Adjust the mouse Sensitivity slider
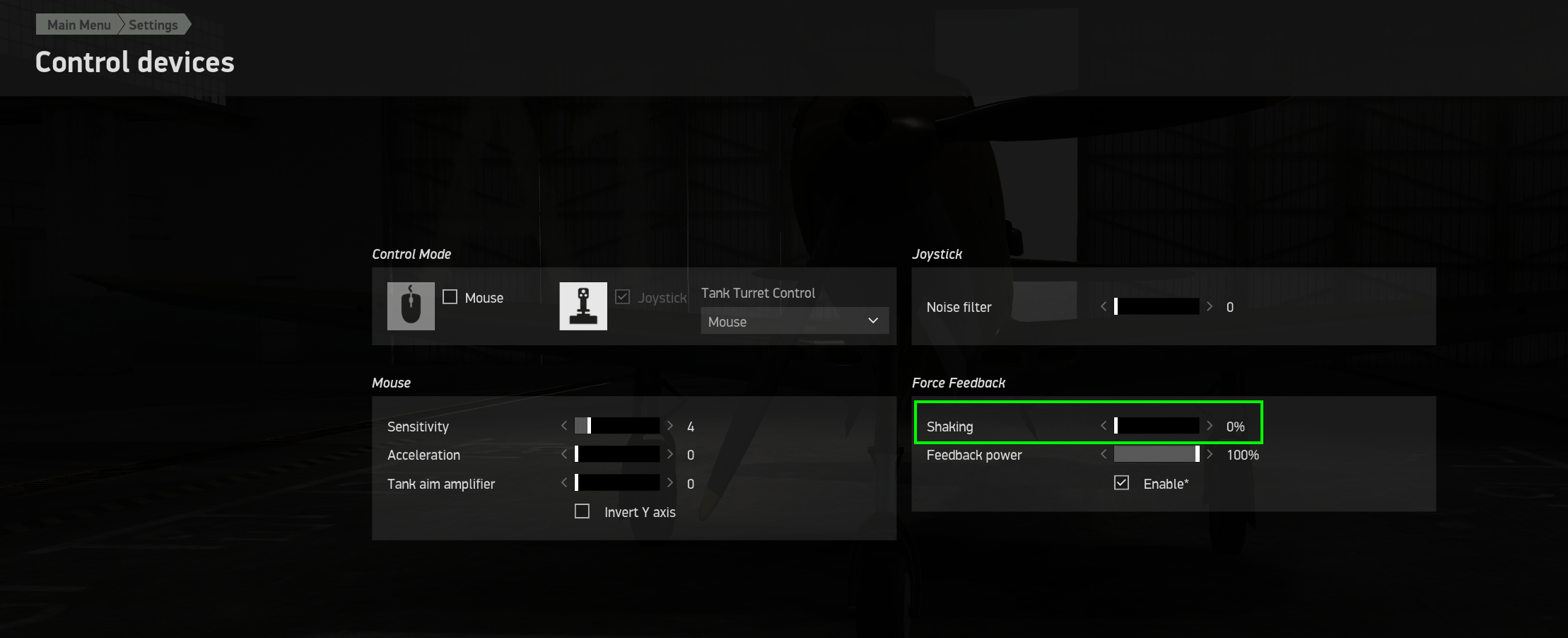This screenshot has width=1568, height=638. (x=617, y=426)
